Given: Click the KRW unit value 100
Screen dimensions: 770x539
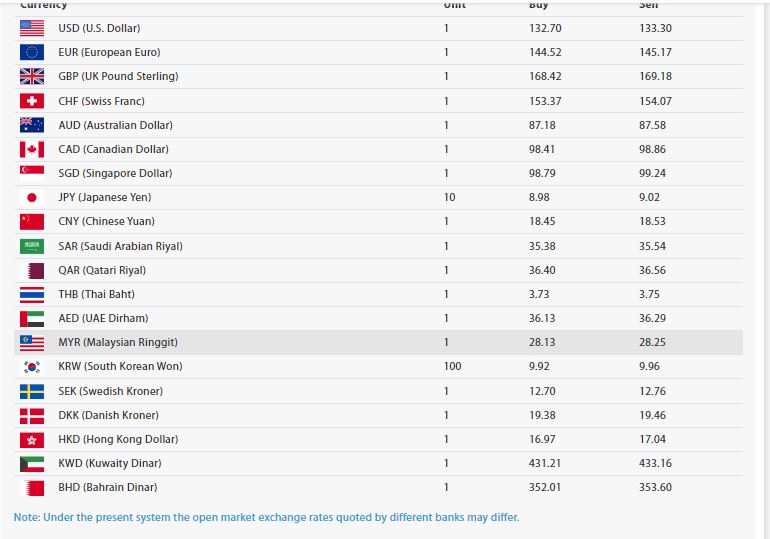Looking at the screenshot, I should tap(452, 366).
